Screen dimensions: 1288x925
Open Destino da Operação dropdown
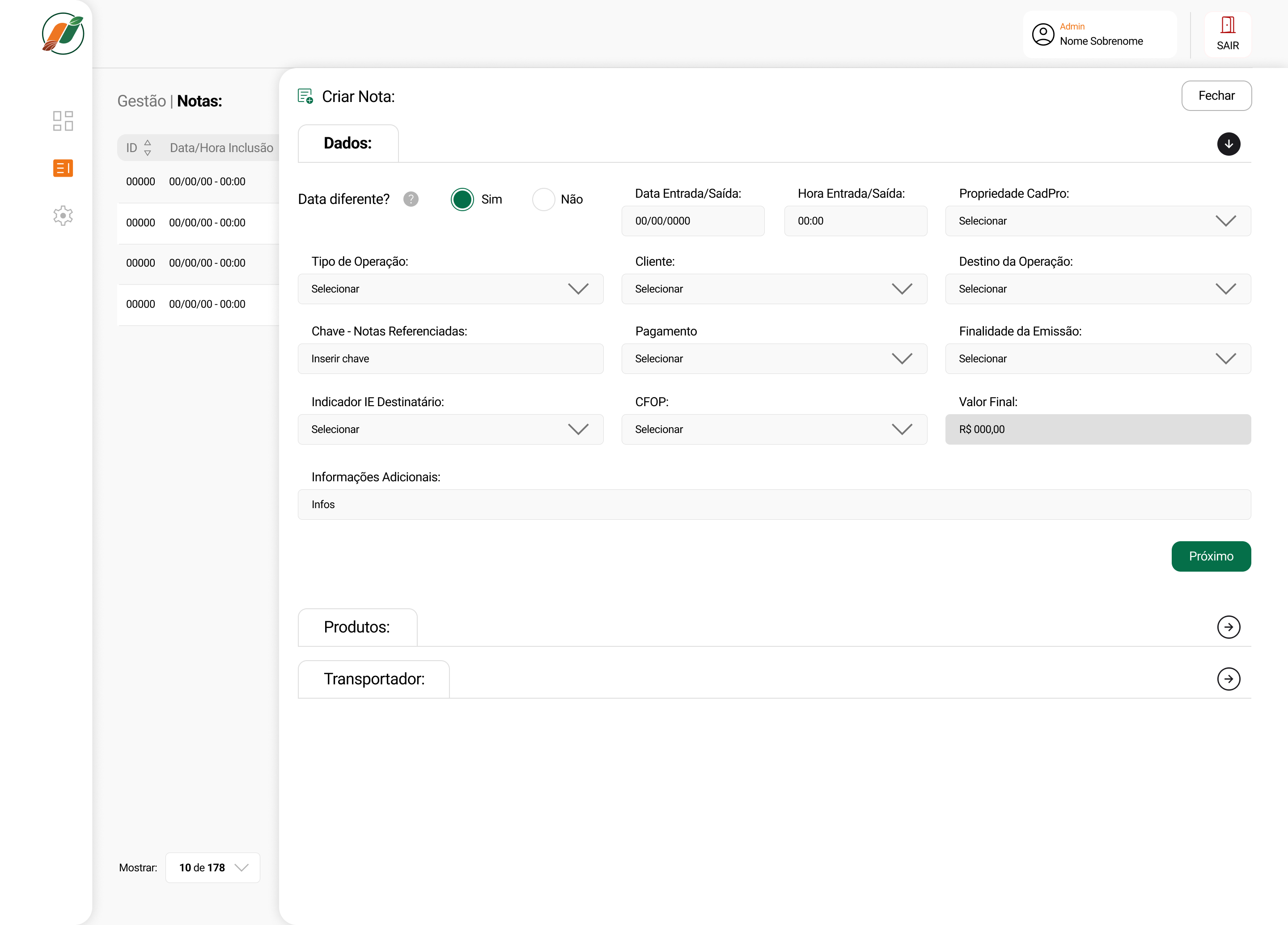click(1098, 289)
